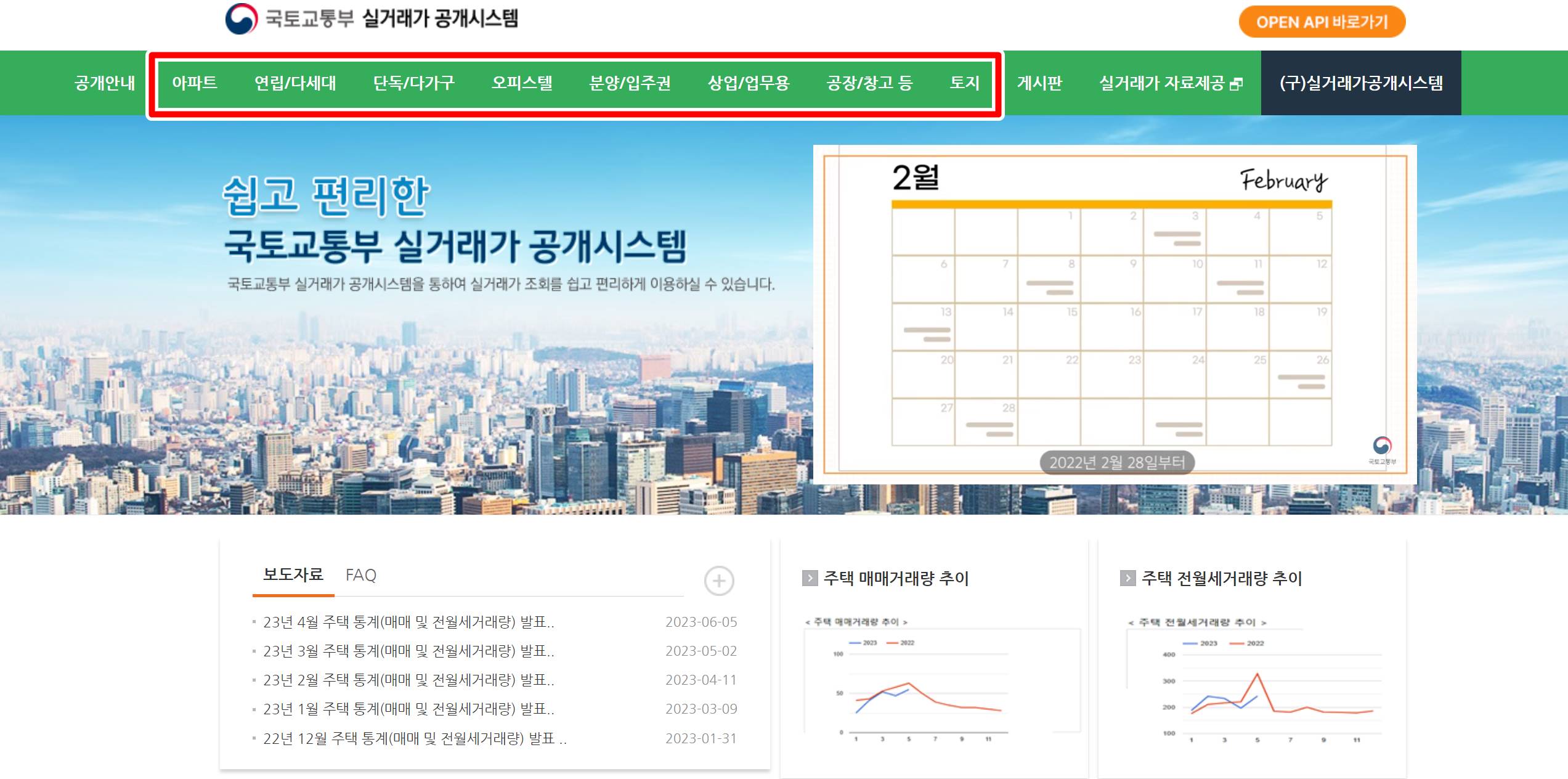Open the 23년 4월 주택 통계 press release
1568x779 pixels.
point(408,622)
